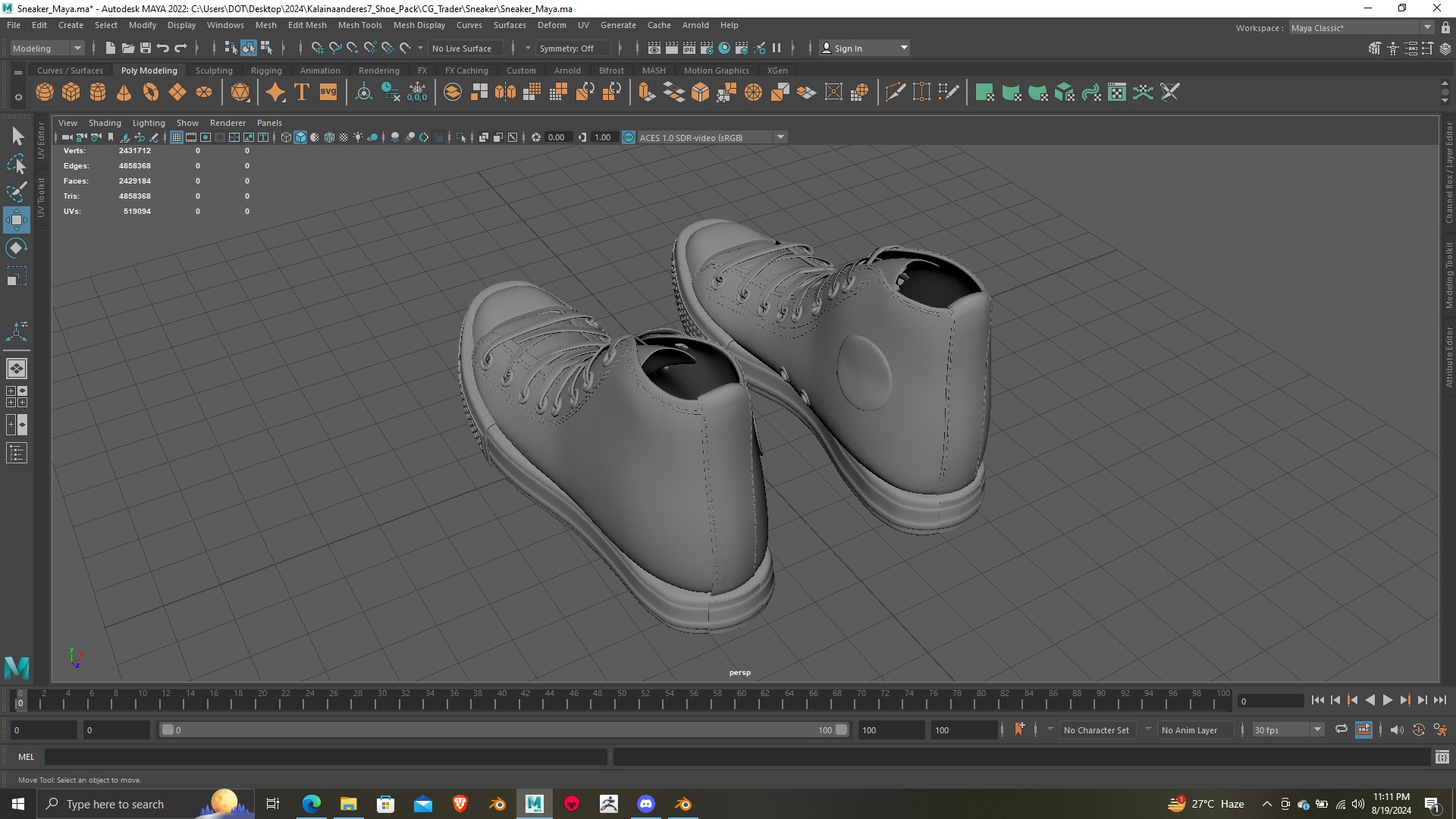The image size is (1456, 819).
Task: Select the Rotate tool in toolbox
Action: 17,249
